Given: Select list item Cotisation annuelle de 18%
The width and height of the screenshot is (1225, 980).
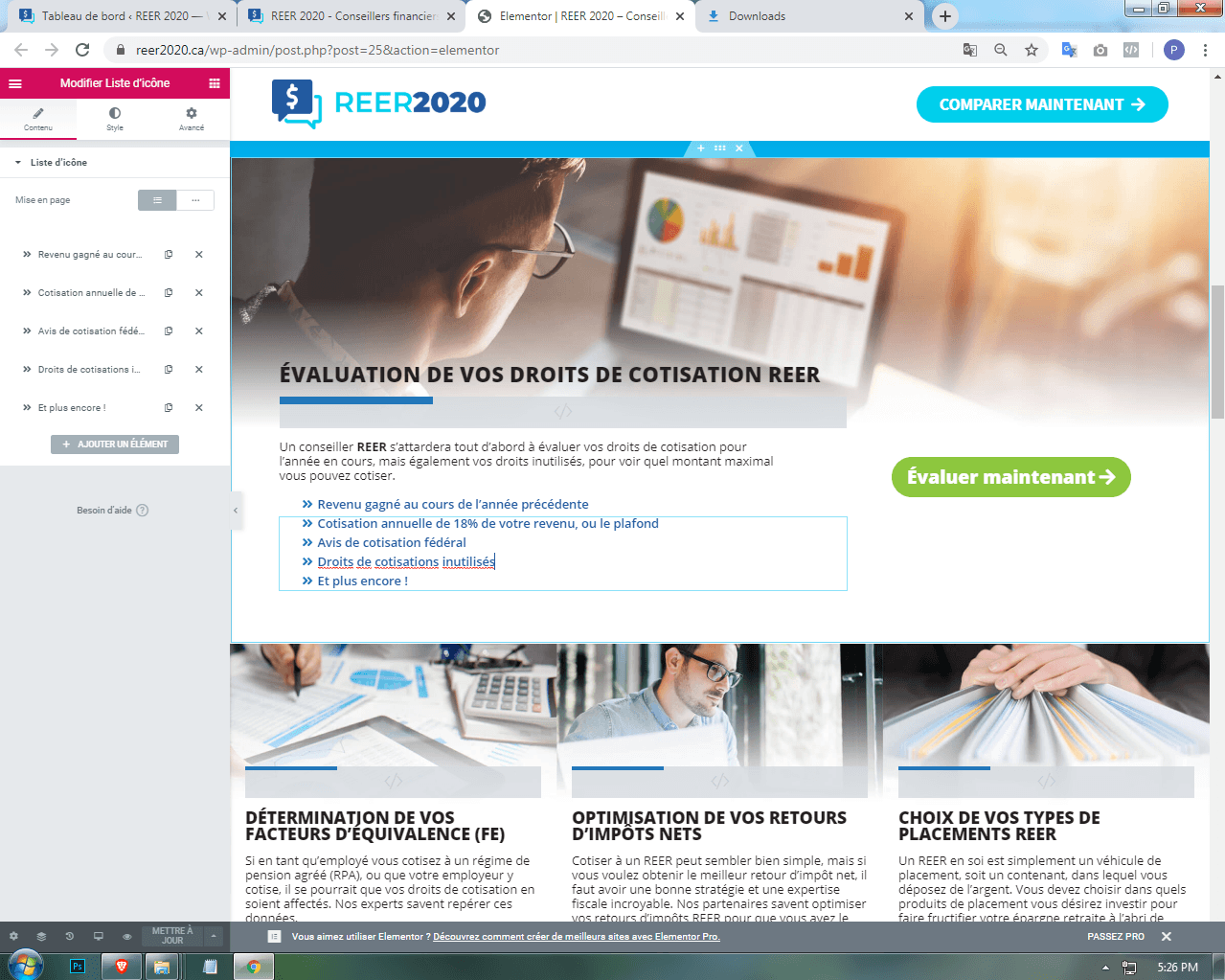Looking at the screenshot, I should [488, 524].
